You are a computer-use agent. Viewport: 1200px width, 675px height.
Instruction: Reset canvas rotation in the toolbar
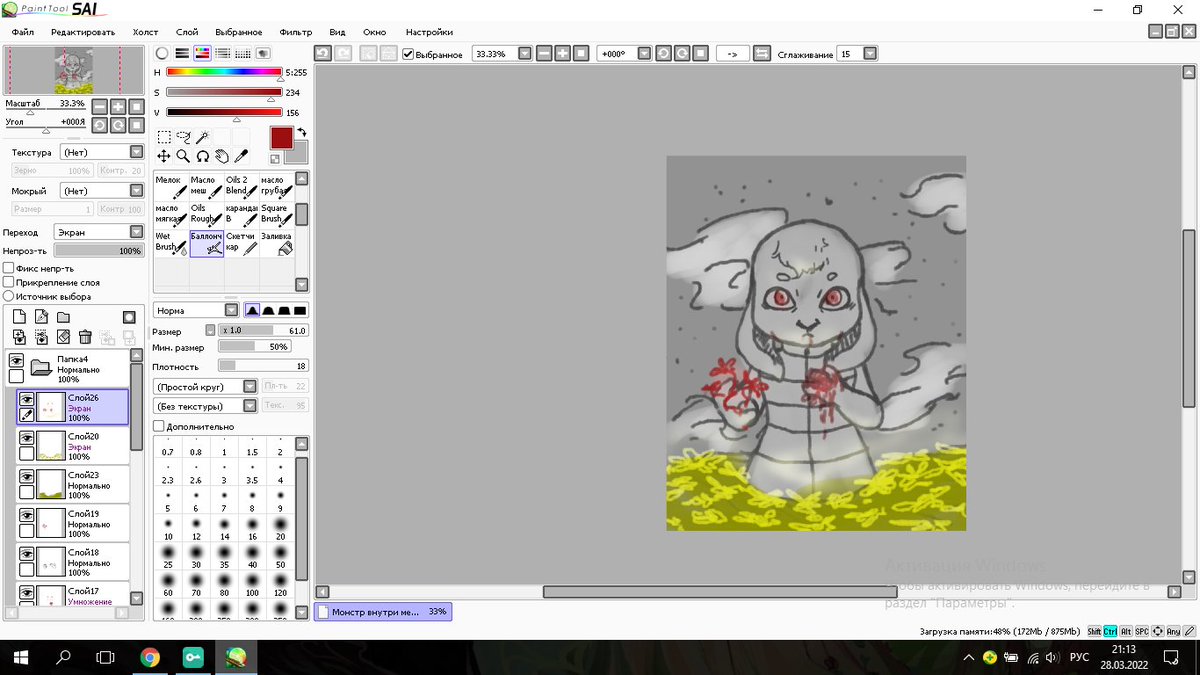701,53
